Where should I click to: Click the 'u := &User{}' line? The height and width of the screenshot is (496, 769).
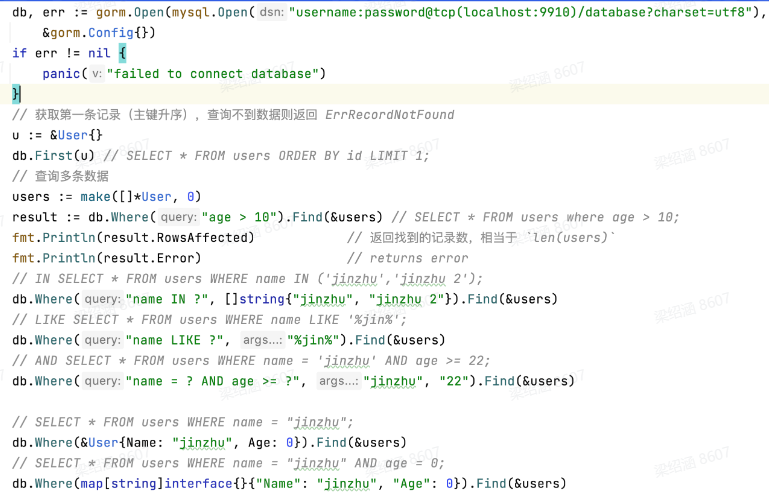tap(57, 135)
